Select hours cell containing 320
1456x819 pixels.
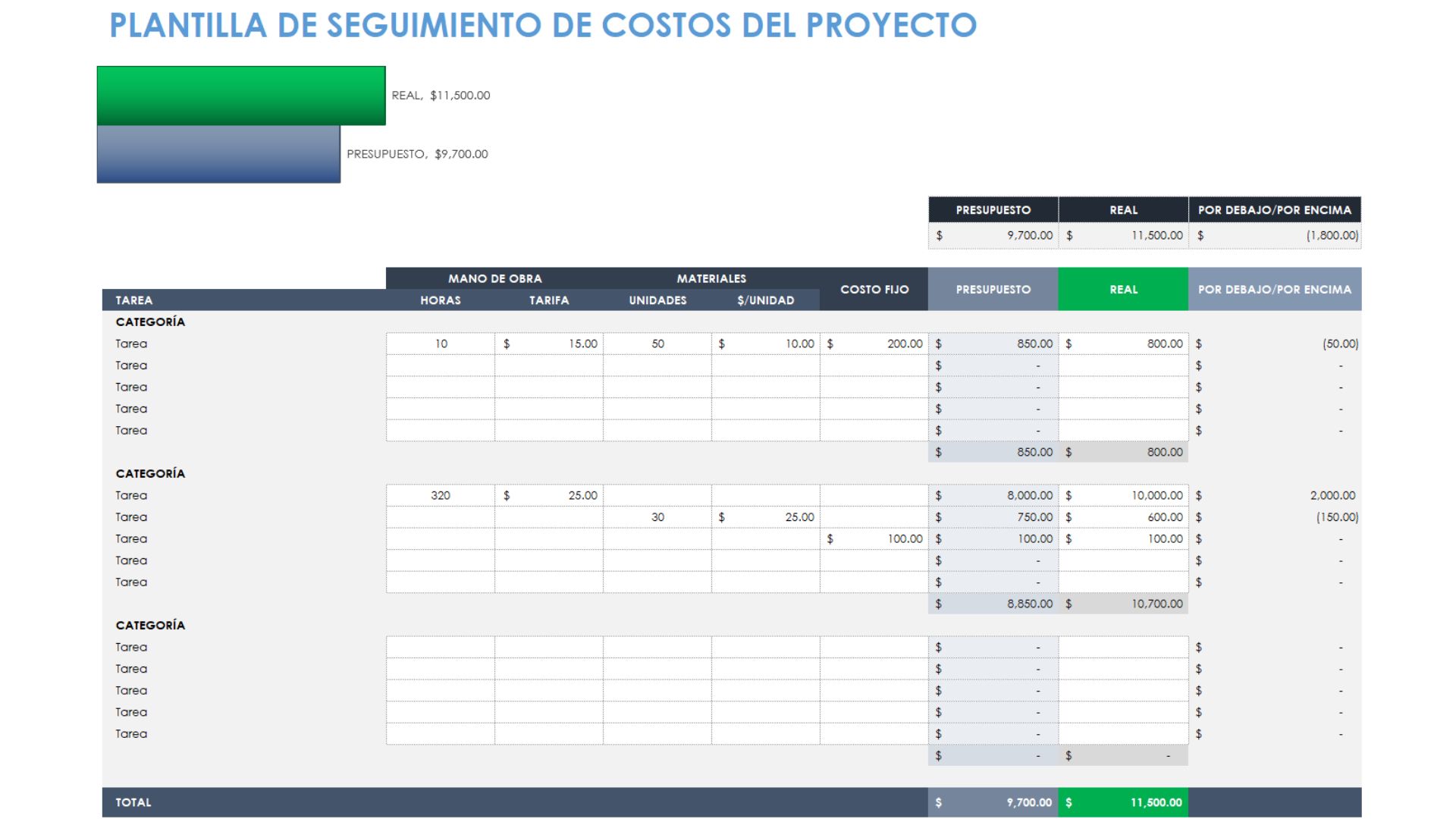[441, 495]
